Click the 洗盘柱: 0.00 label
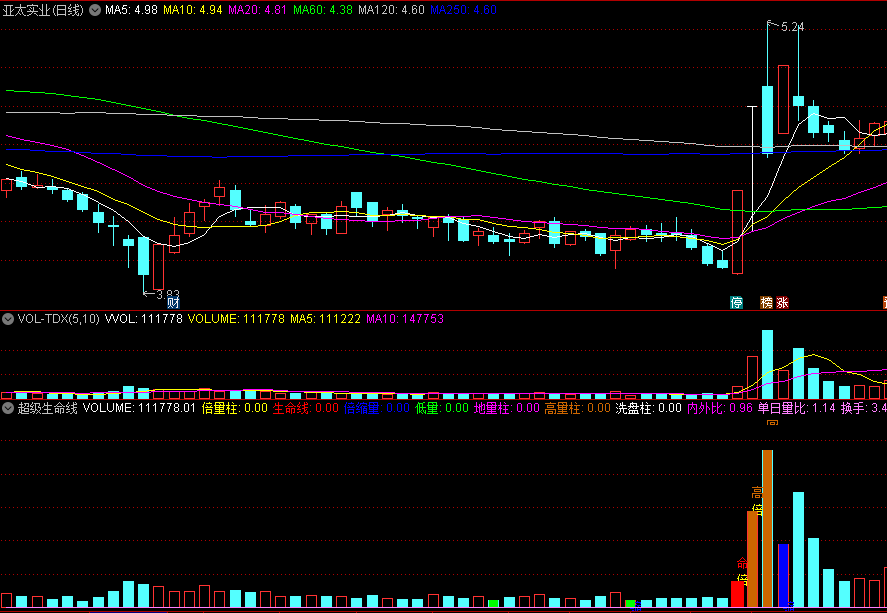Screen dimensions: 887x613 click(648, 408)
